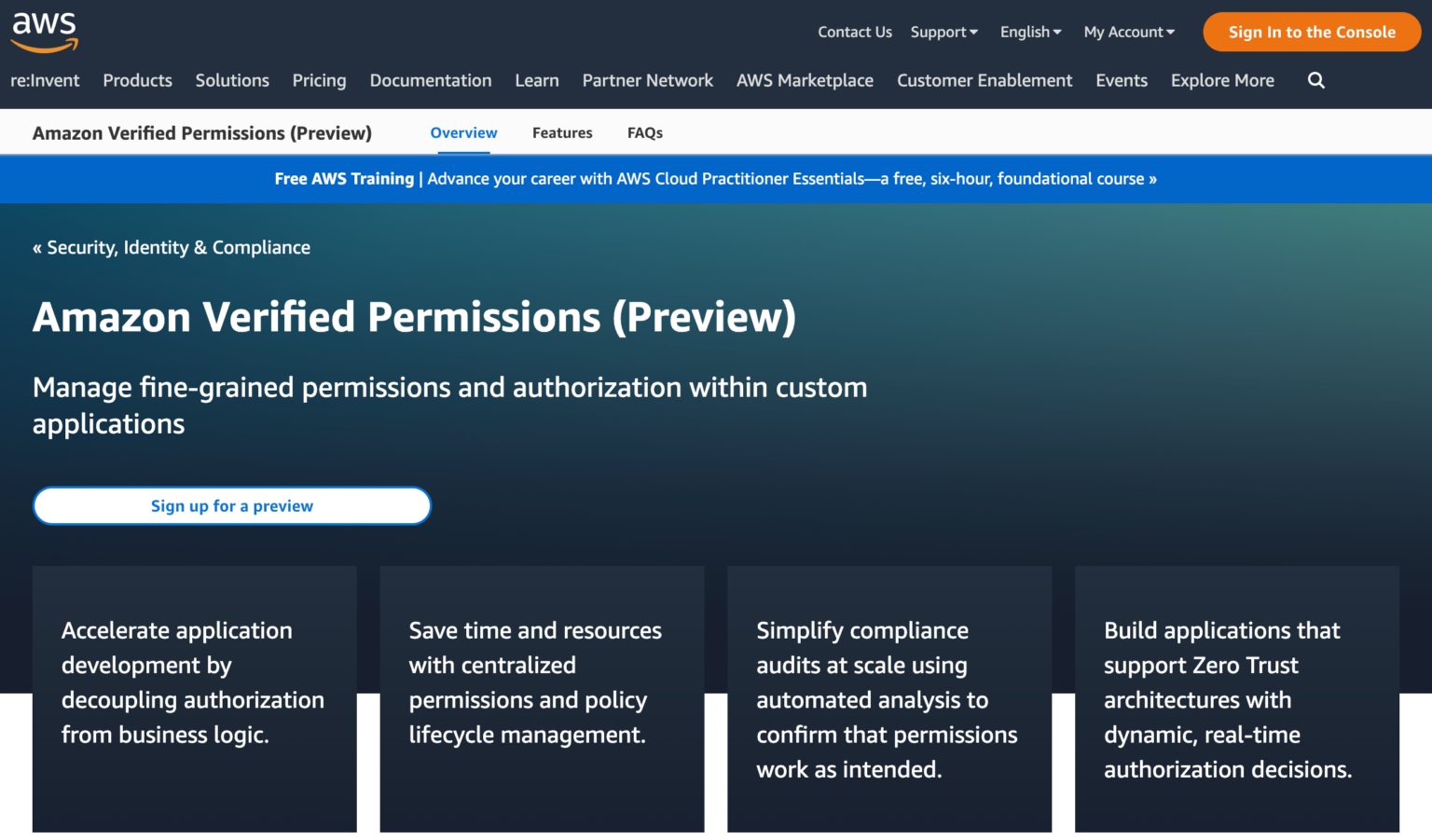Open the English language dropdown
Viewport: 1432px width, 840px height.
pos(1029,32)
